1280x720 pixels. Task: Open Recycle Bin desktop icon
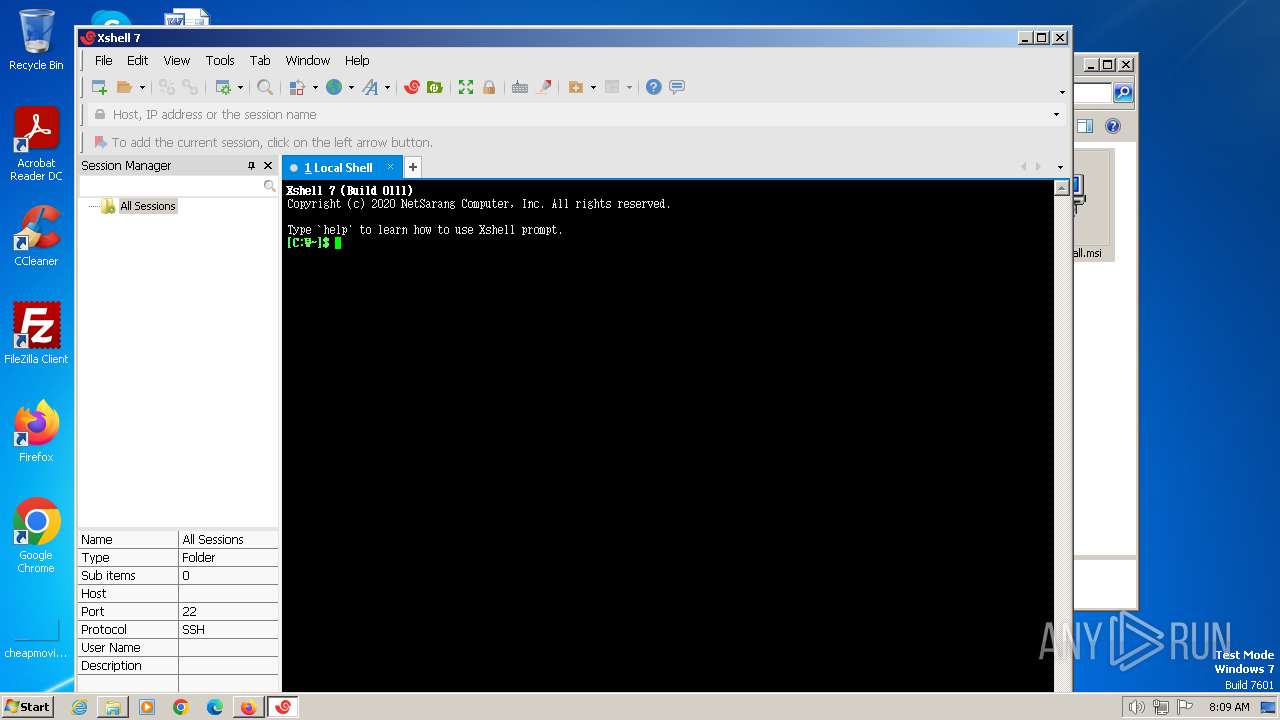tap(36, 40)
